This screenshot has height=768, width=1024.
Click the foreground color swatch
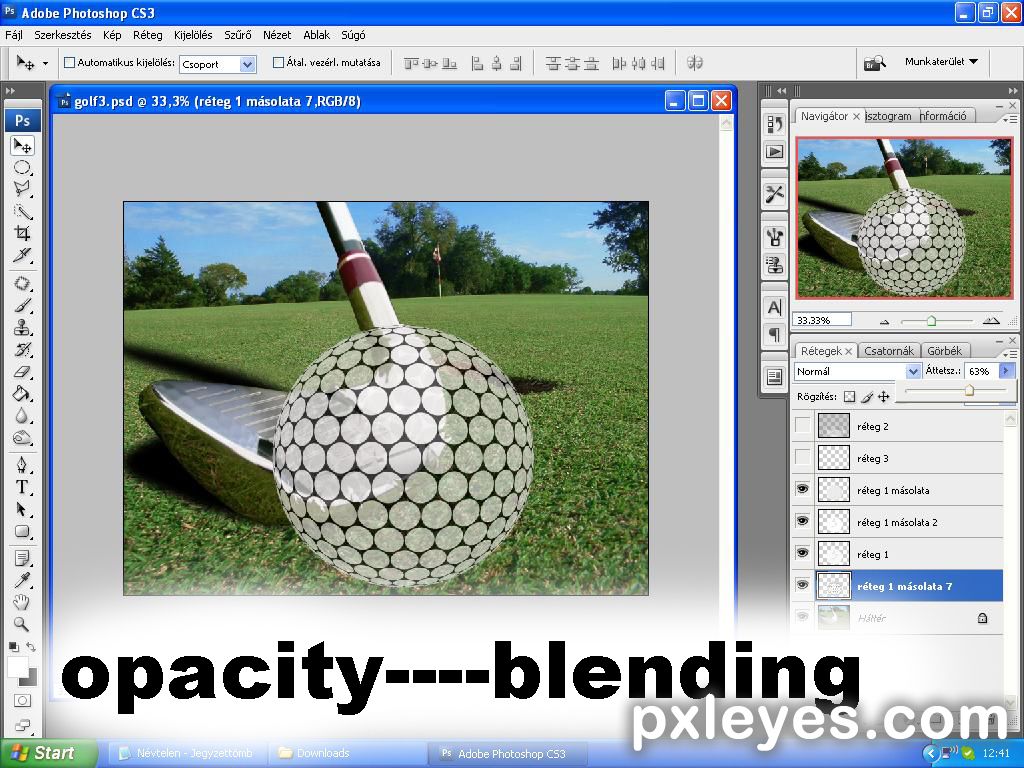18,667
